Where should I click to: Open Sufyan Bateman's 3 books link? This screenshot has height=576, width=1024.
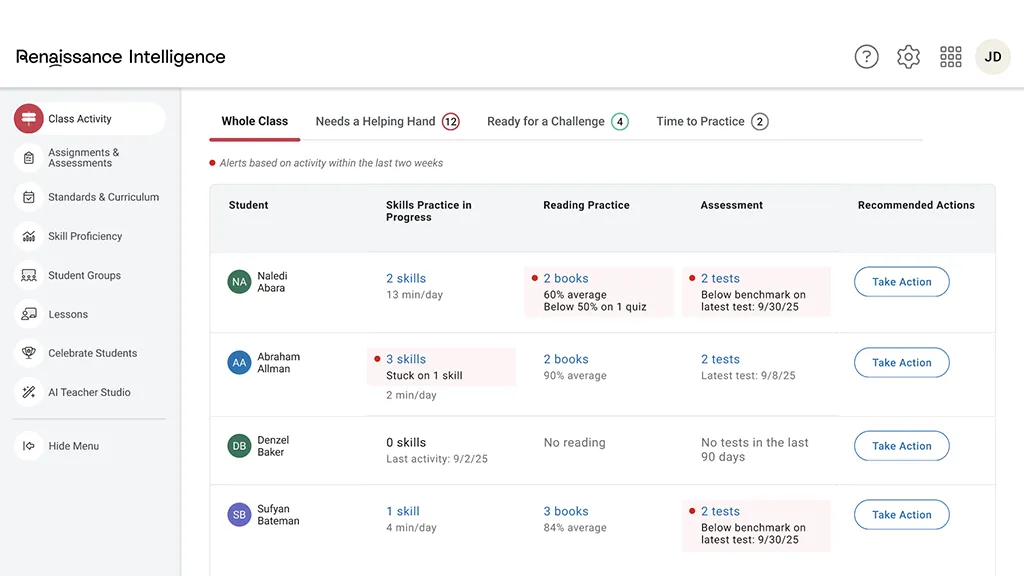[x=566, y=511]
